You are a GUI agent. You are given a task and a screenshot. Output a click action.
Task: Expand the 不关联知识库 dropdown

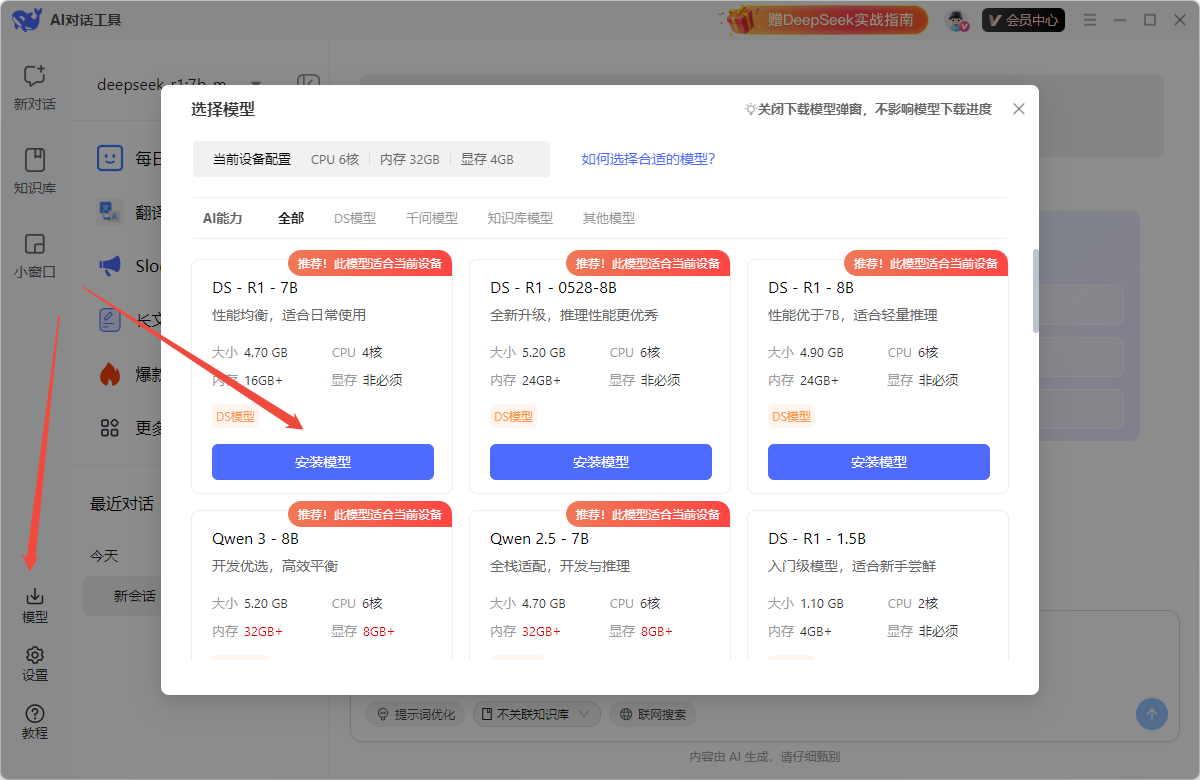click(537, 714)
